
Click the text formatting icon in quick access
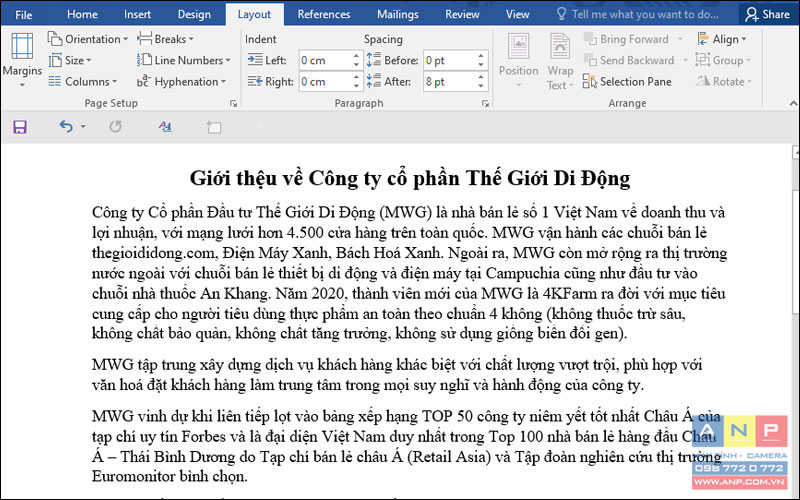pos(165,126)
